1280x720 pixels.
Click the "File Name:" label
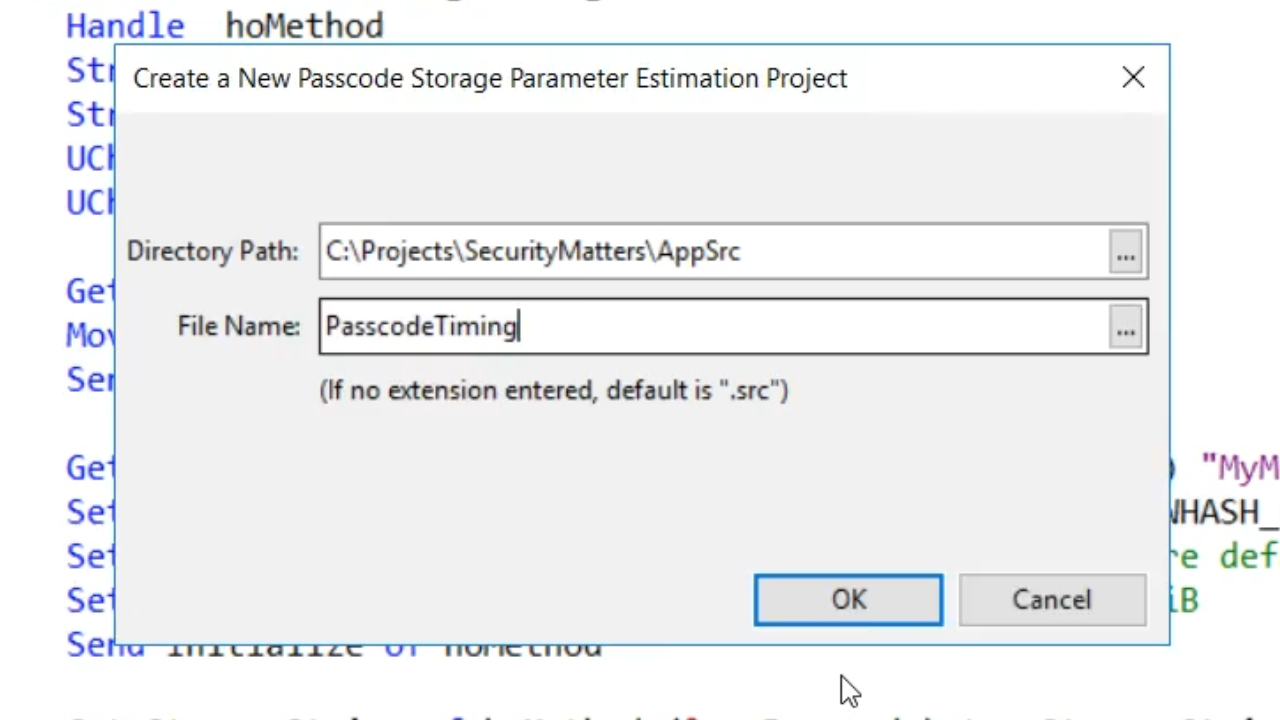(238, 326)
